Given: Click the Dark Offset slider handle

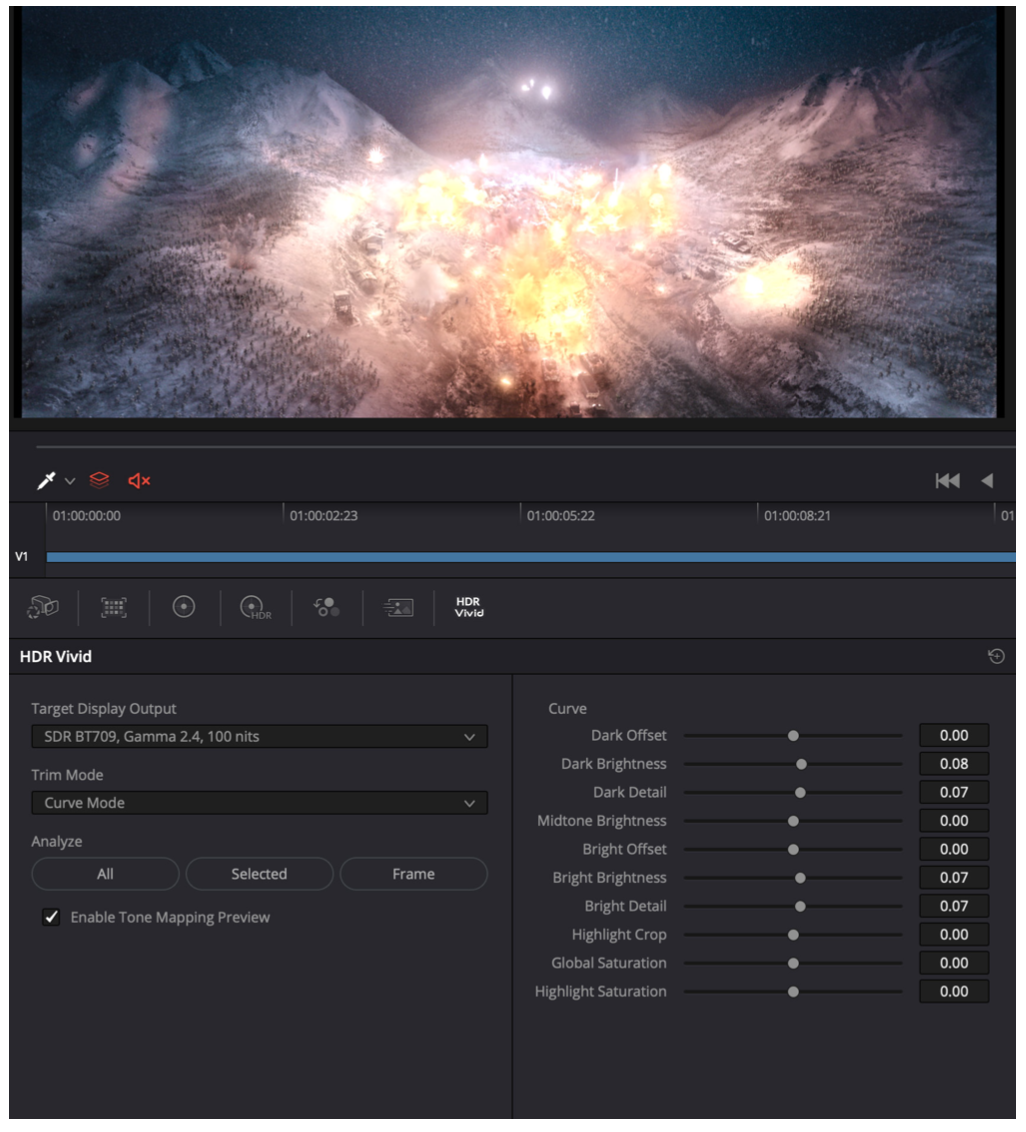Looking at the screenshot, I should pos(794,736).
